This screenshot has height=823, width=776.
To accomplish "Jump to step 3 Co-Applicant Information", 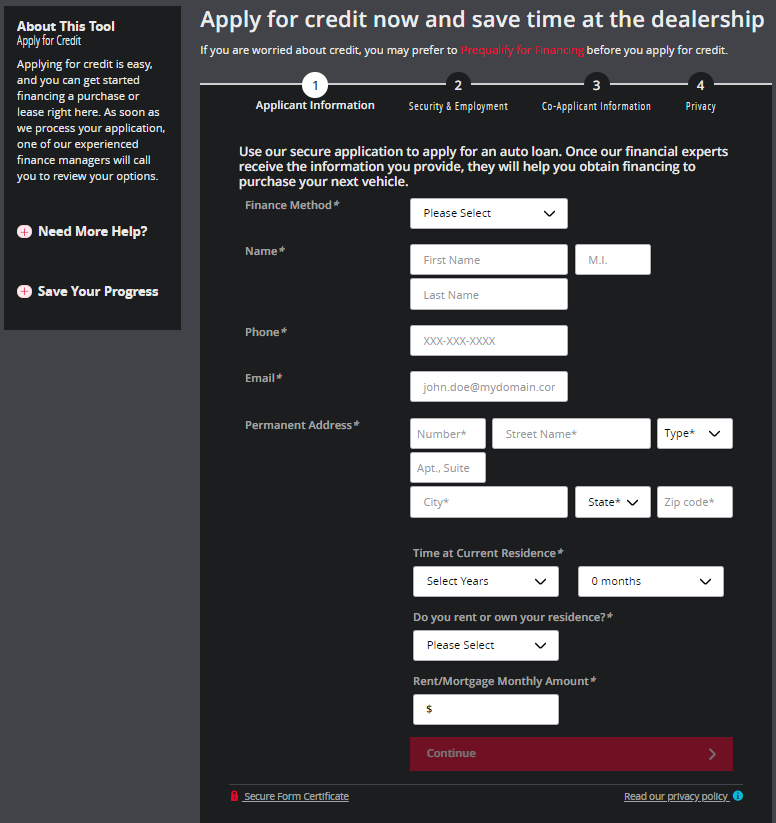I will [596, 86].
